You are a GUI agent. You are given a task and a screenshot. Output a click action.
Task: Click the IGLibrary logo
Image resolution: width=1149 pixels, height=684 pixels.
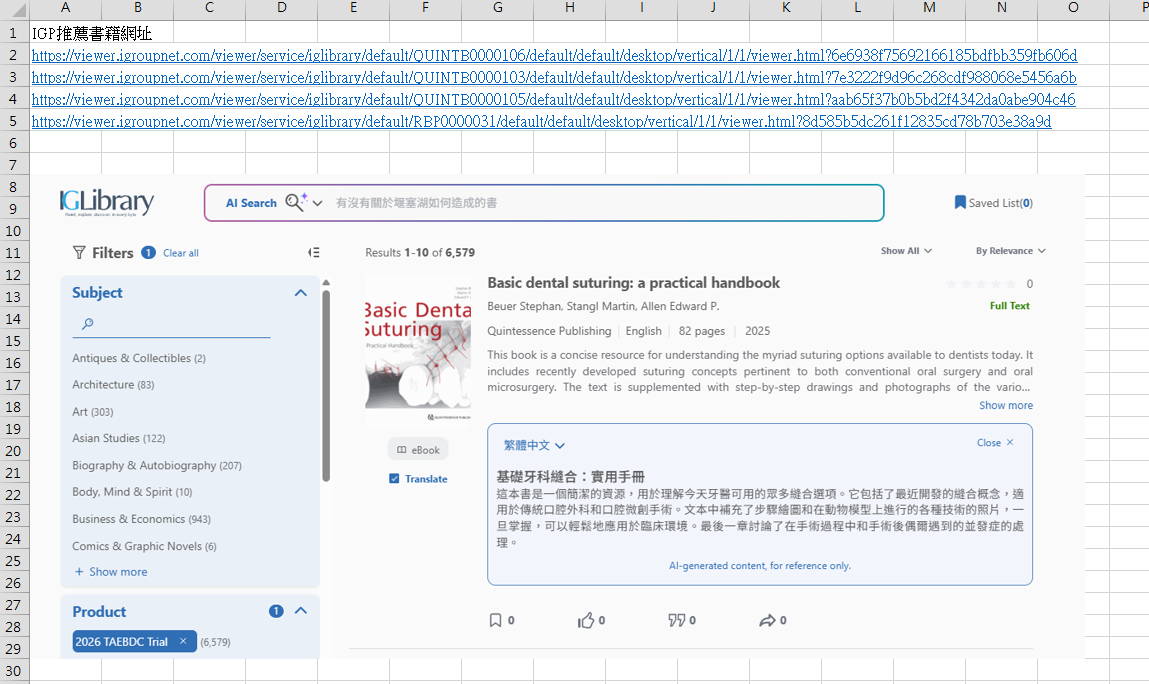107,203
